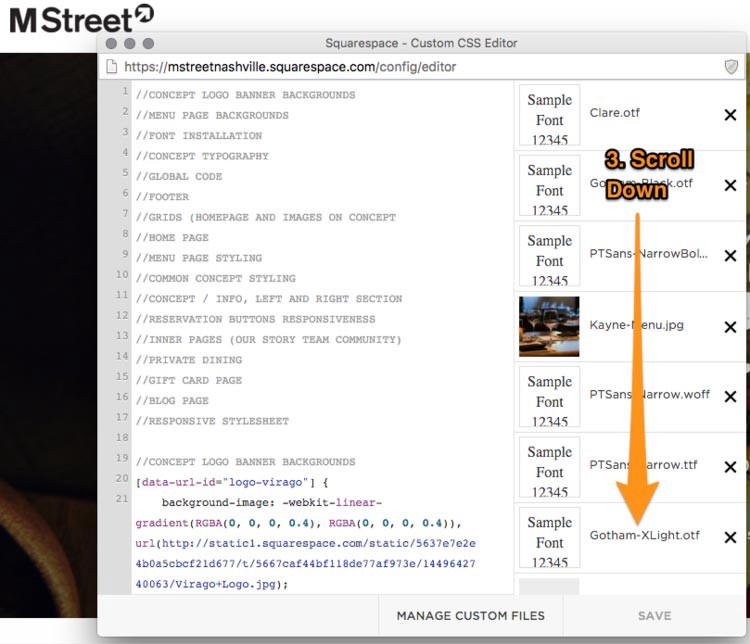Delete the PTSans-Narrow.ttf file

tap(730, 466)
